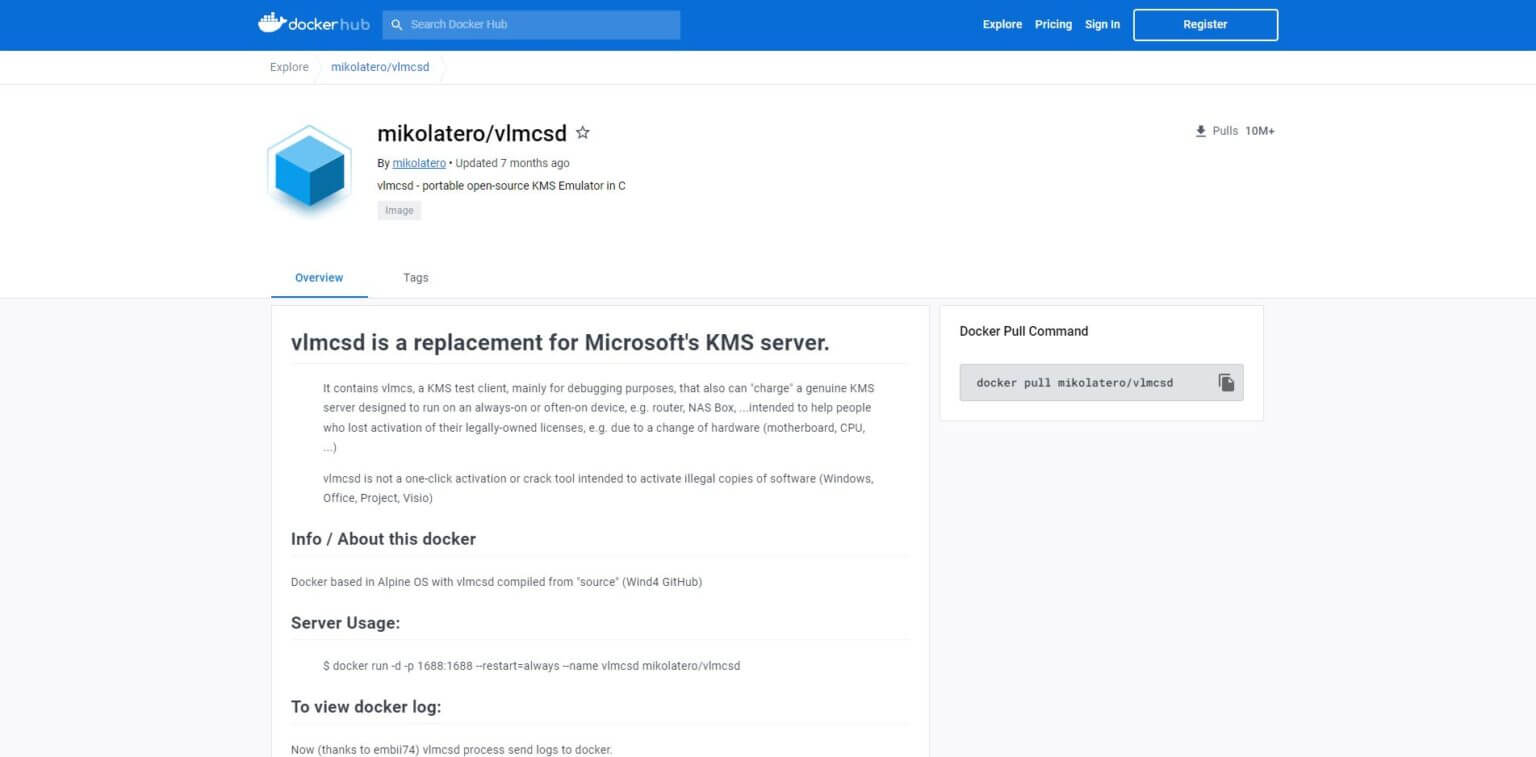This screenshot has height=757, width=1536.
Task: Click the download icon next to Pulls count
Action: click(x=1200, y=130)
